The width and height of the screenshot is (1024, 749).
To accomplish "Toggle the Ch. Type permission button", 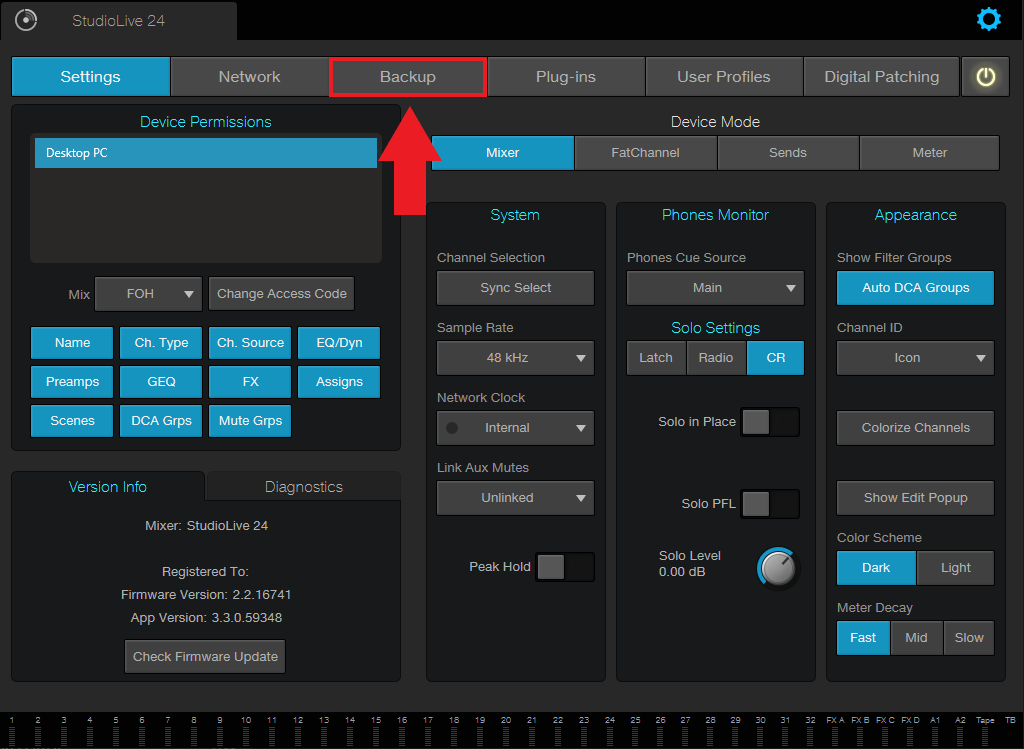I will point(161,343).
